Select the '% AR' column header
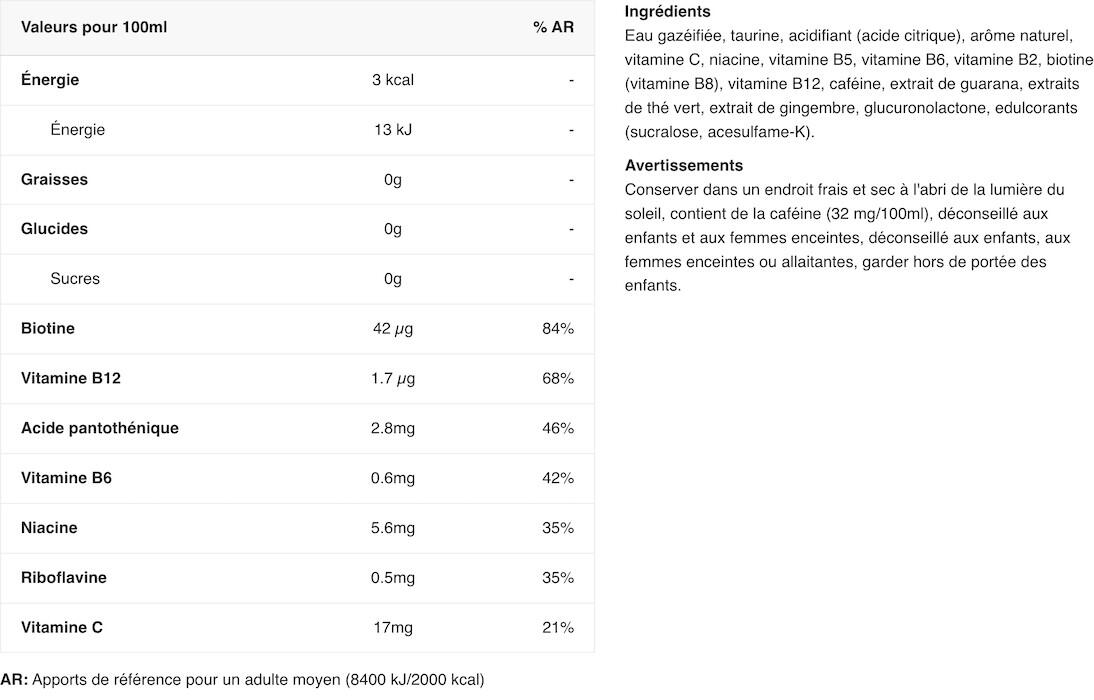Image resolution: width=1094 pixels, height=700 pixels. 553,27
